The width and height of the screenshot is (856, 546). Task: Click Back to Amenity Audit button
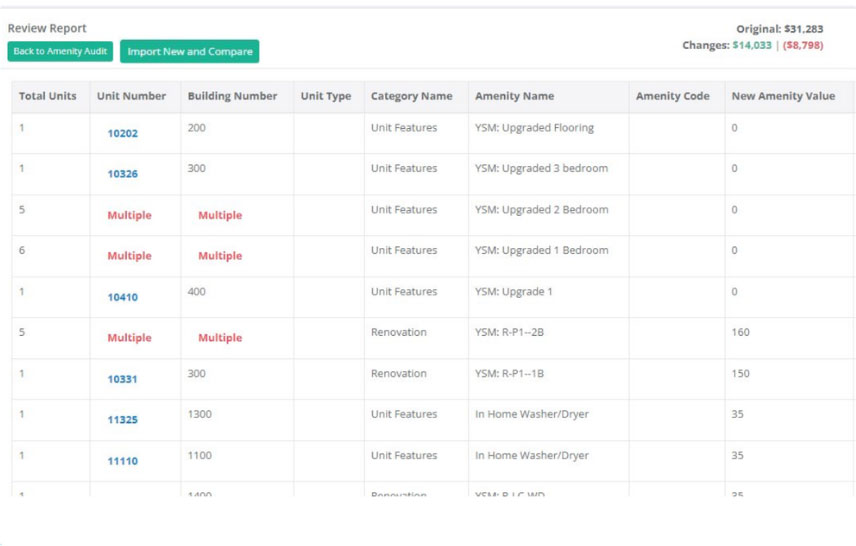pyautogui.click(x=60, y=51)
